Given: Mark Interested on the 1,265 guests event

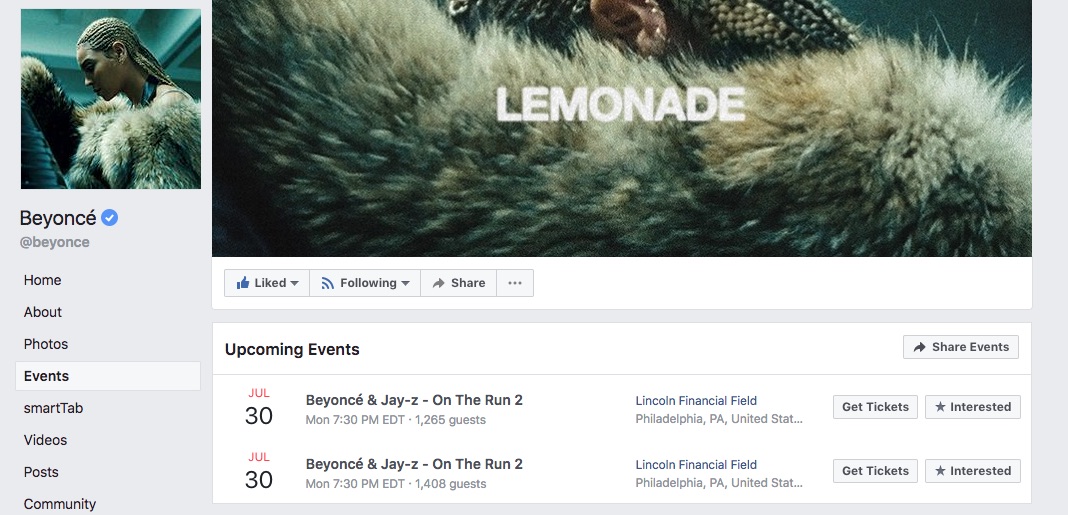Looking at the screenshot, I should coord(972,407).
